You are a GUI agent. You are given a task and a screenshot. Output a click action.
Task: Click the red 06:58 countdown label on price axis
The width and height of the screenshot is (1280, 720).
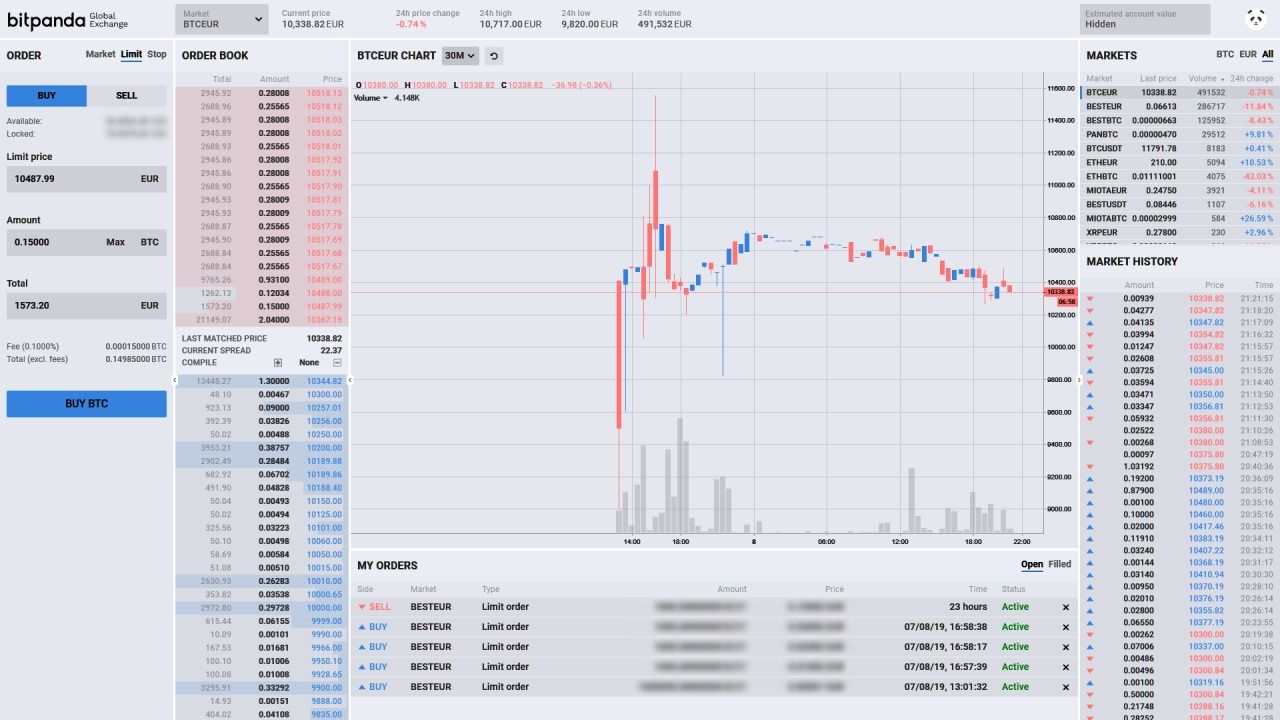1066,301
